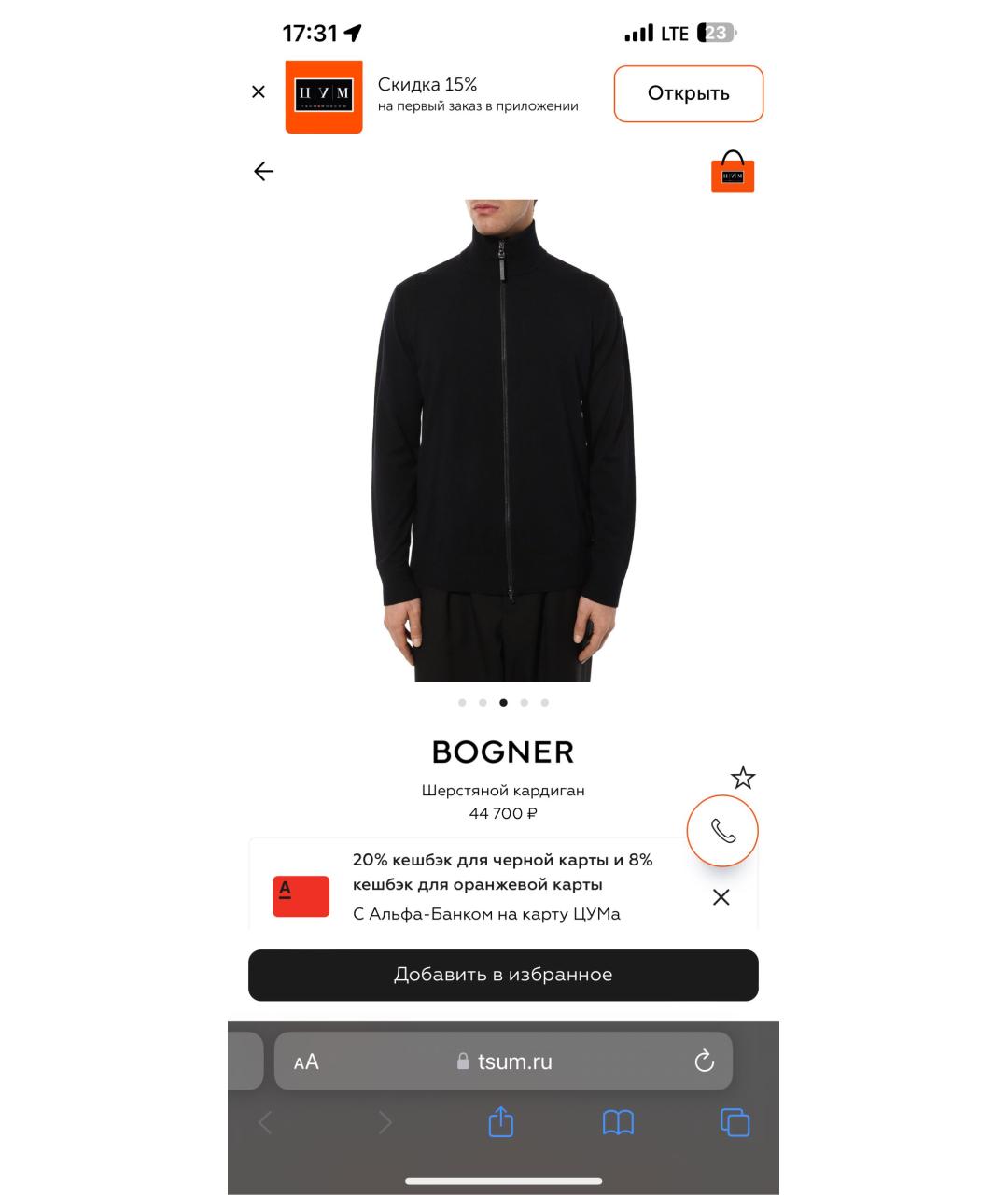Open Safari bookmarks book icon
Image resolution: width=1008 pixels, height=1195 pixels.
coord(618,1122)
